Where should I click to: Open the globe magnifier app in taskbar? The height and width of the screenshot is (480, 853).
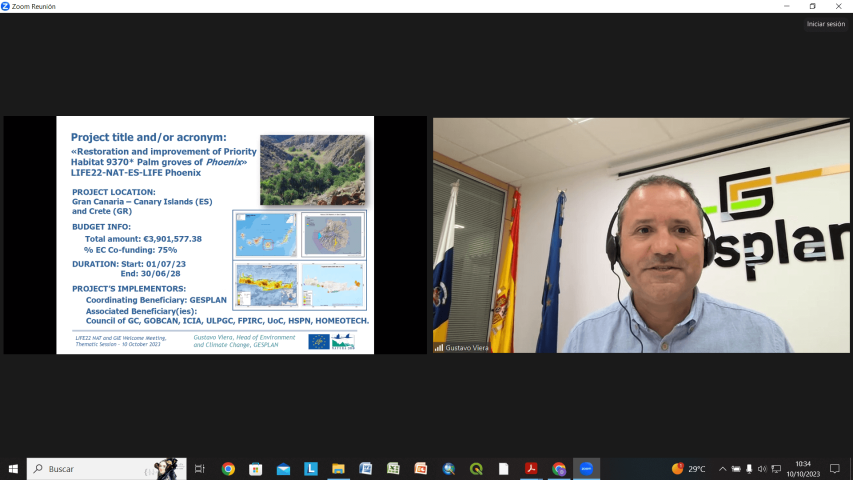(448, 469)
